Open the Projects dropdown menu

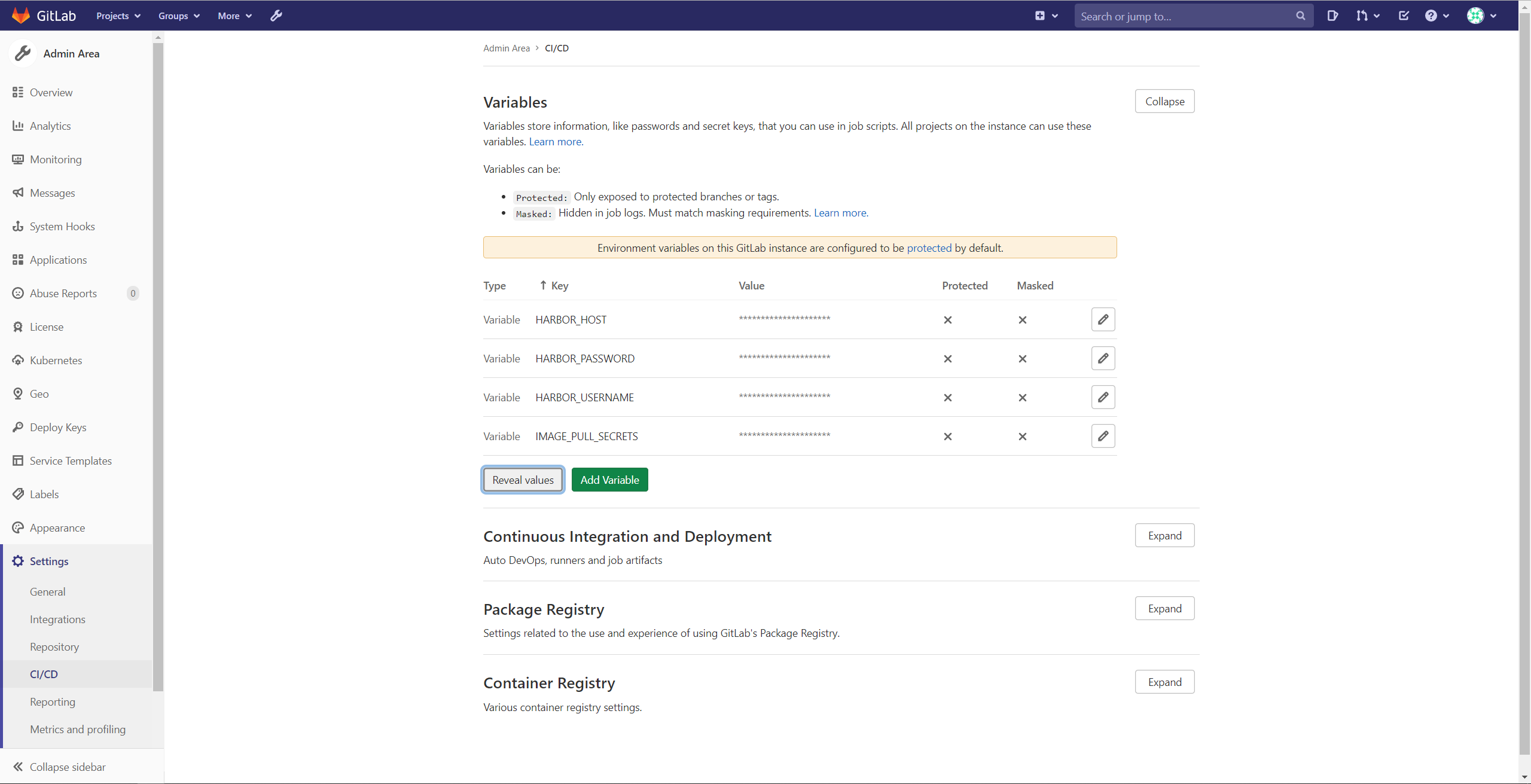tap(118, 16)
